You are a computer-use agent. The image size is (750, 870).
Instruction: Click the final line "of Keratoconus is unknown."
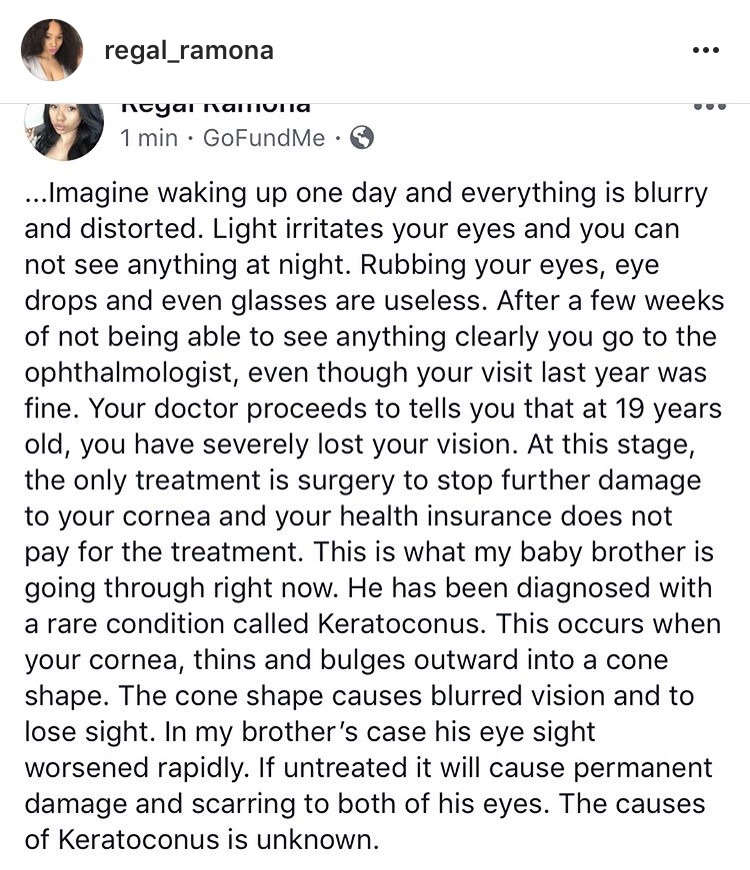(202, 839)
